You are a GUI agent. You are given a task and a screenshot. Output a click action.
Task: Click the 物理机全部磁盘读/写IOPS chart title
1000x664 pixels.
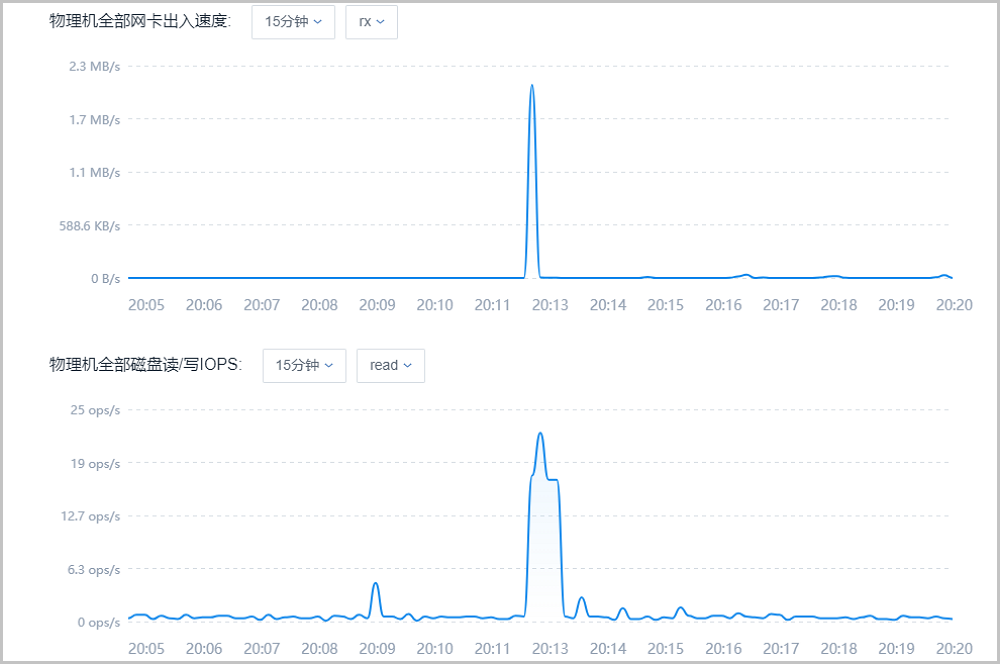point(146,365)
